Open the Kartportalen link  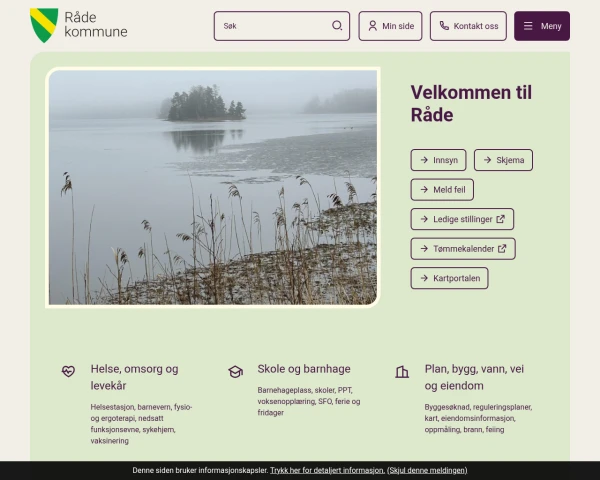pyautogui.click(x=450, y=278)
